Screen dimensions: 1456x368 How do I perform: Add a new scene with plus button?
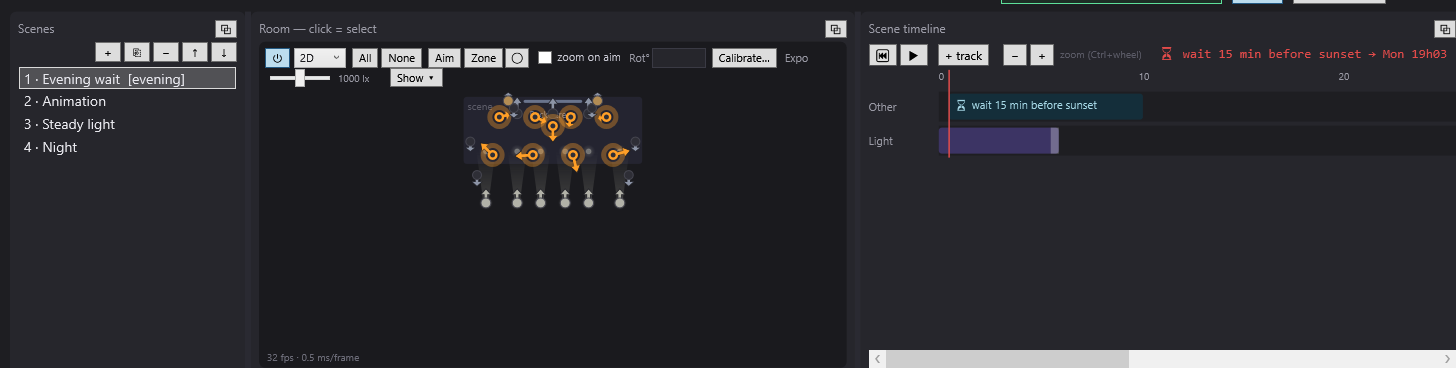[x=108, y=52]
